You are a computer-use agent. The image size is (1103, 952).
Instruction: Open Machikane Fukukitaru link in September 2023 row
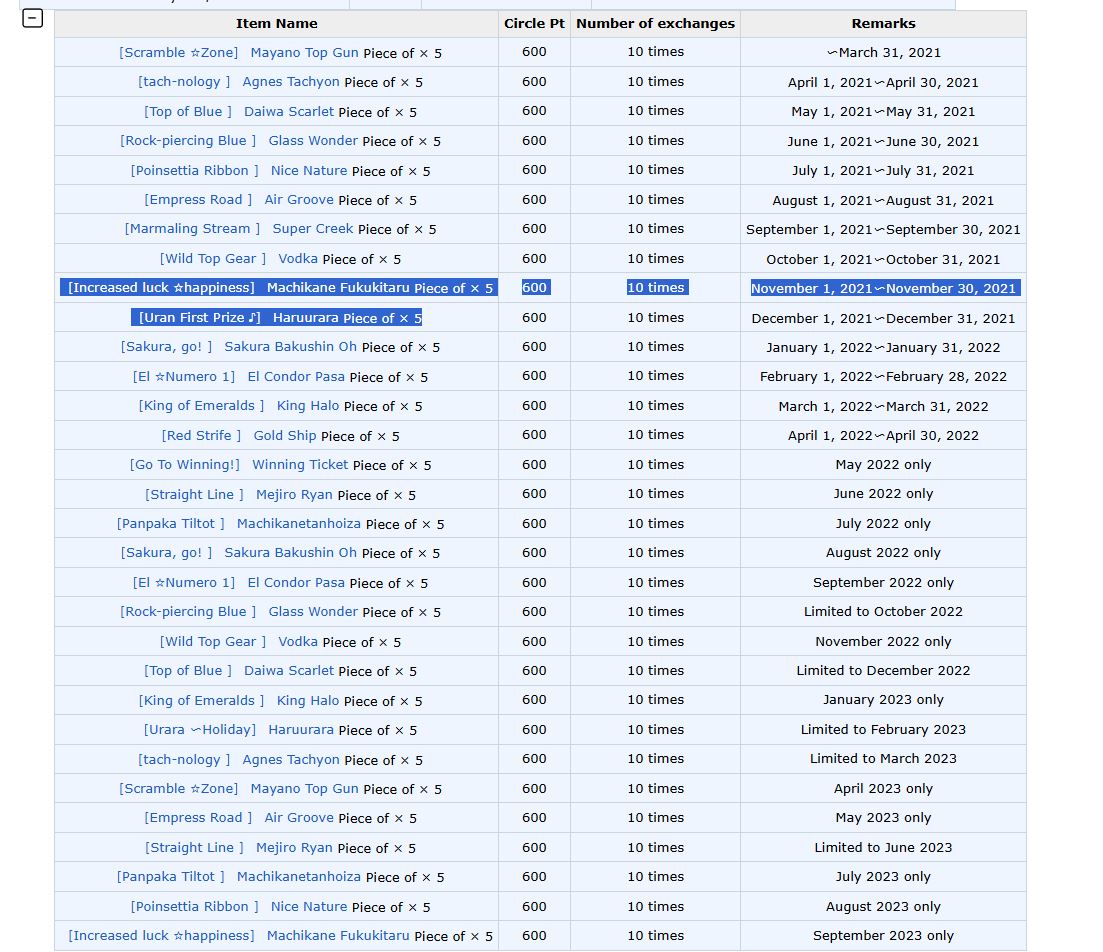[338, 936]
